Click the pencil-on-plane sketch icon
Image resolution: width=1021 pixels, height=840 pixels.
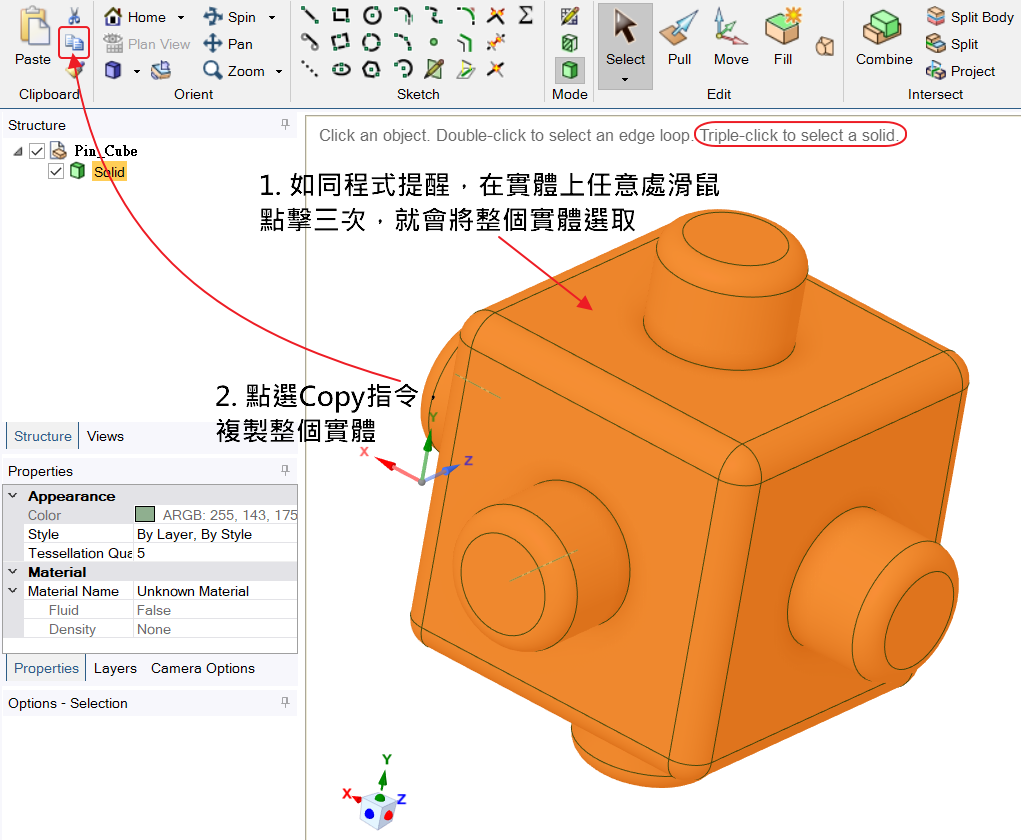tap(434, 69)
